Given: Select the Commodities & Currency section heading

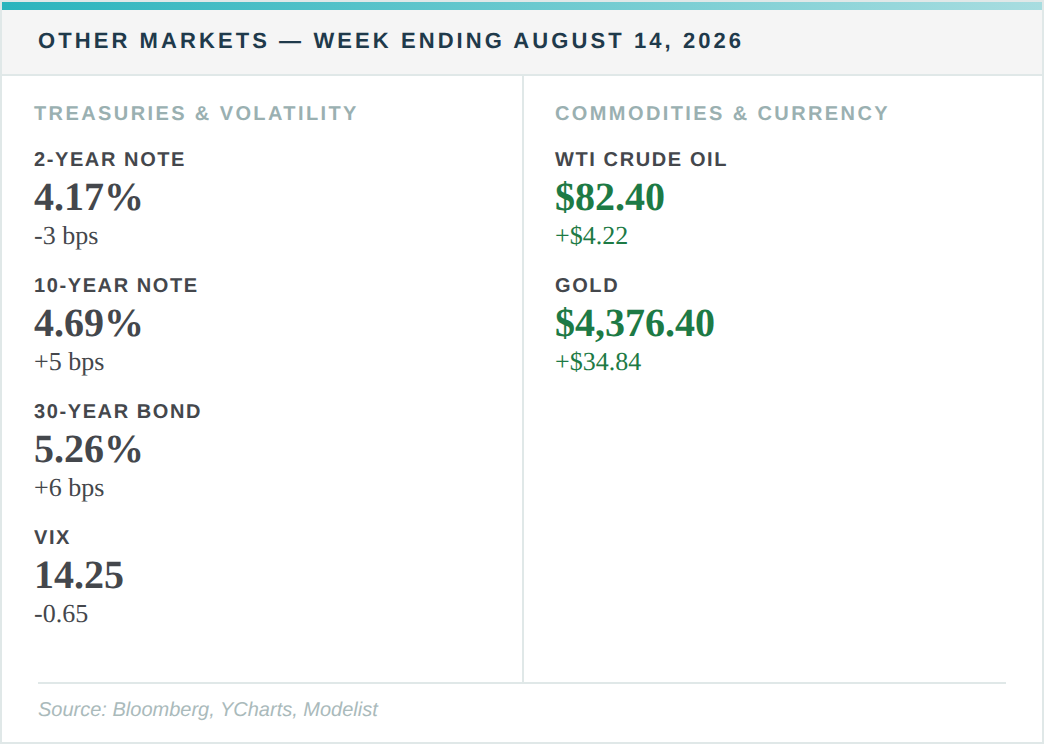Looking at the screenshot, I should tap(722, 113).
